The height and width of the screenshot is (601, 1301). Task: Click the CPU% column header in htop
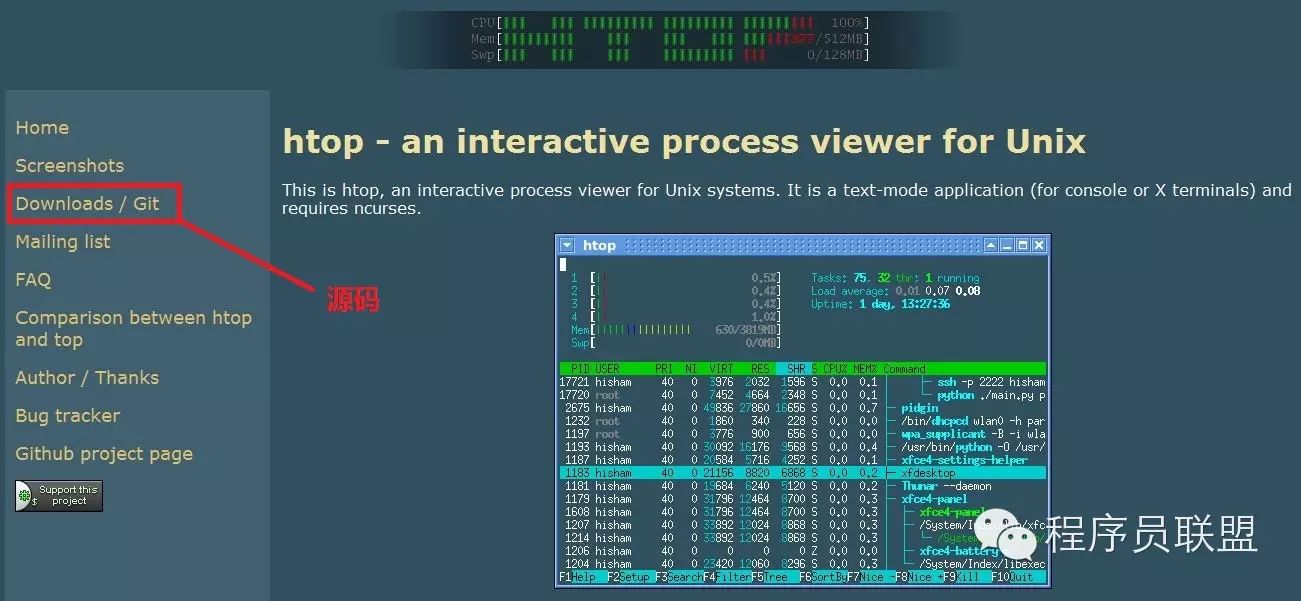(x=835, y=369)
